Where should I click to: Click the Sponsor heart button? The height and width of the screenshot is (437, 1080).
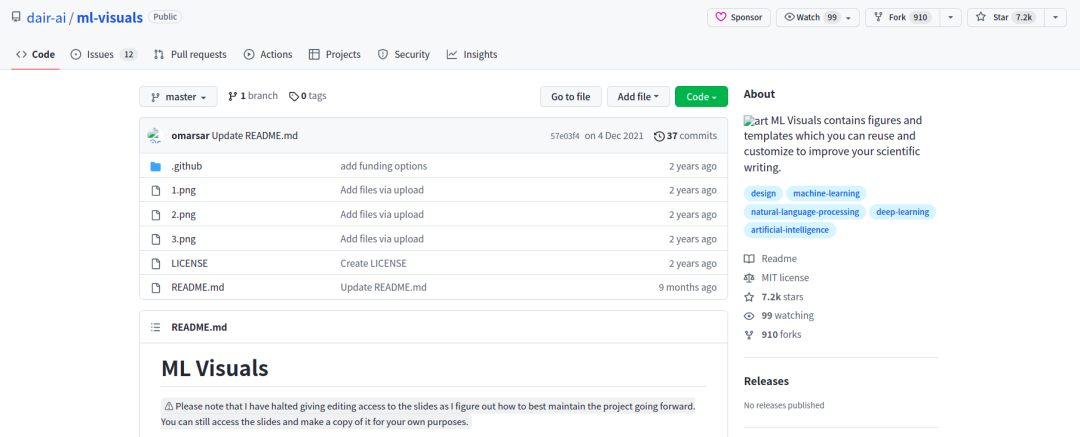[x=738, y=17]
